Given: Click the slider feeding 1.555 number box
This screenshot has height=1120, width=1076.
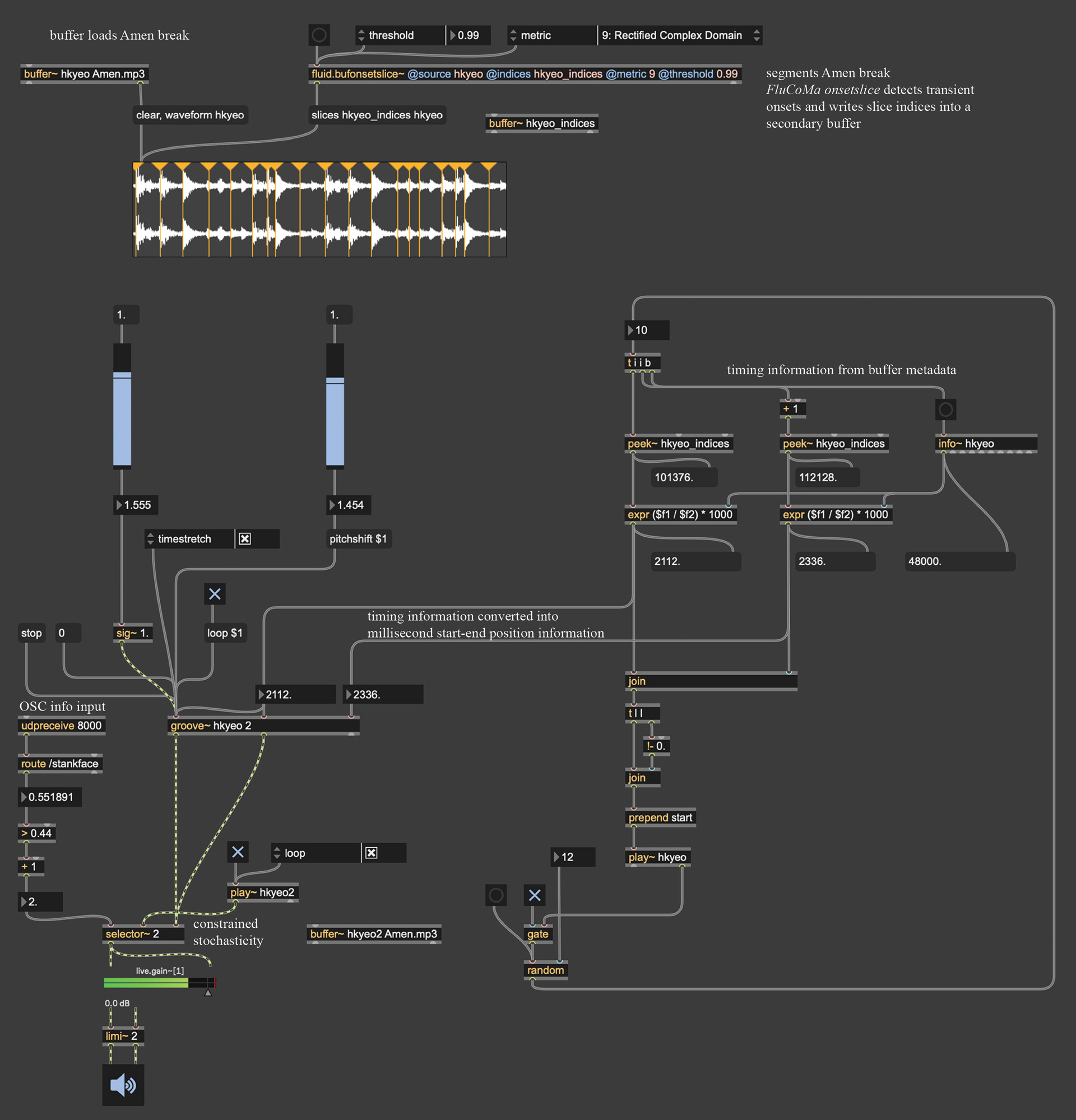Looking at the screenshot, I should click(122, 406).
